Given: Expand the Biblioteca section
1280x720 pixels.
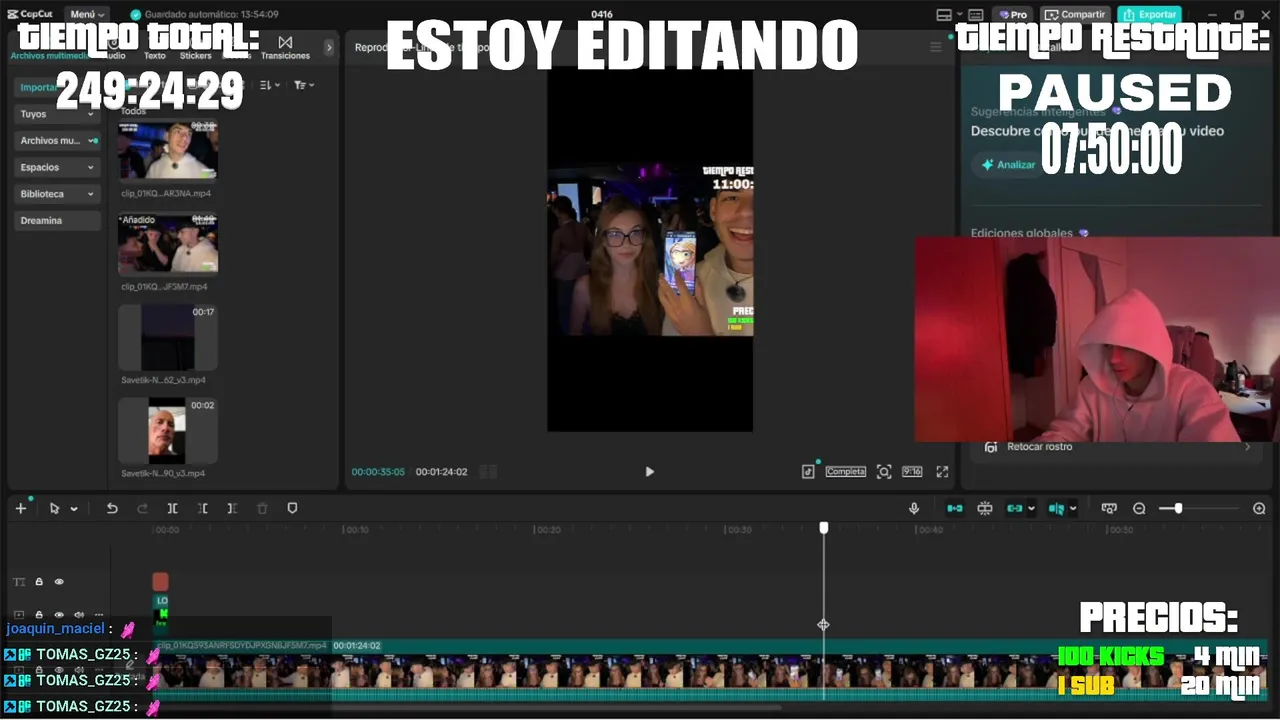Looking at the screenshot, I should [x=57, y=194].
